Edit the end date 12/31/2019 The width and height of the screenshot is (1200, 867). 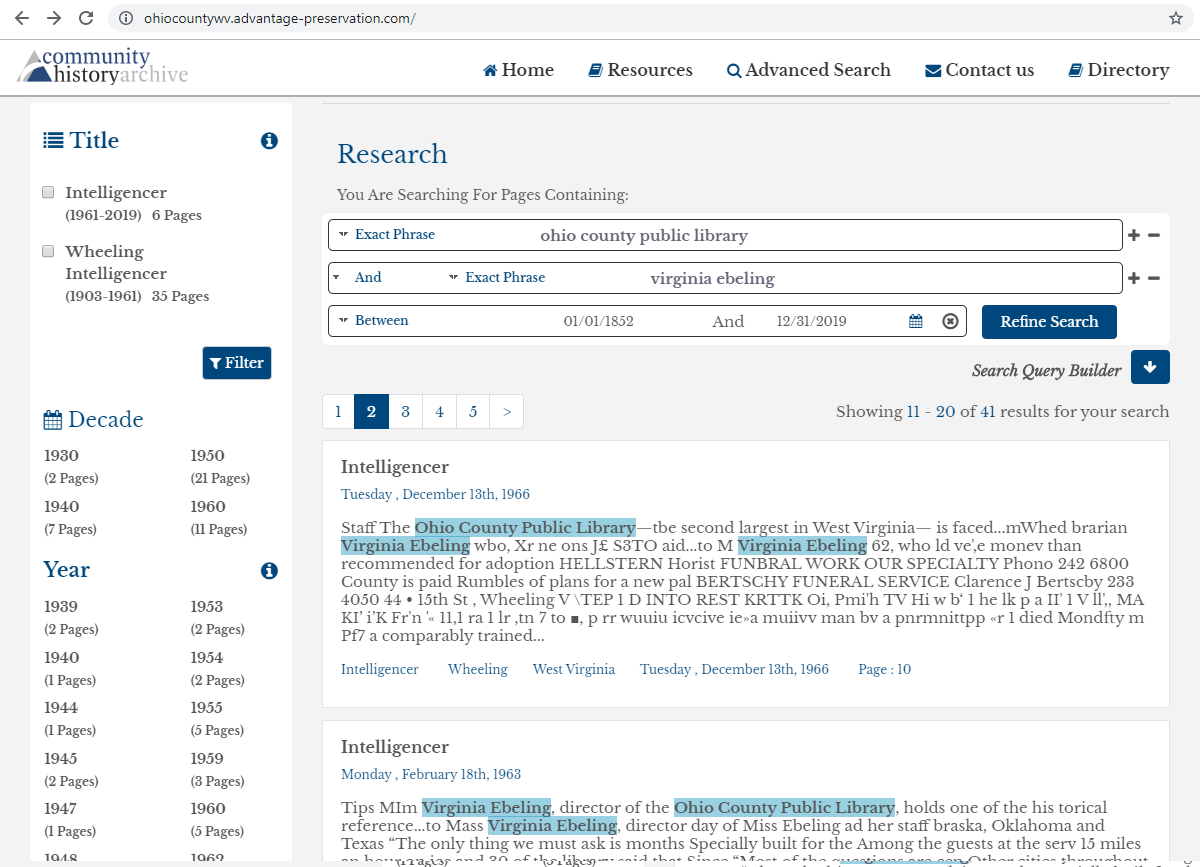point(812,321)
